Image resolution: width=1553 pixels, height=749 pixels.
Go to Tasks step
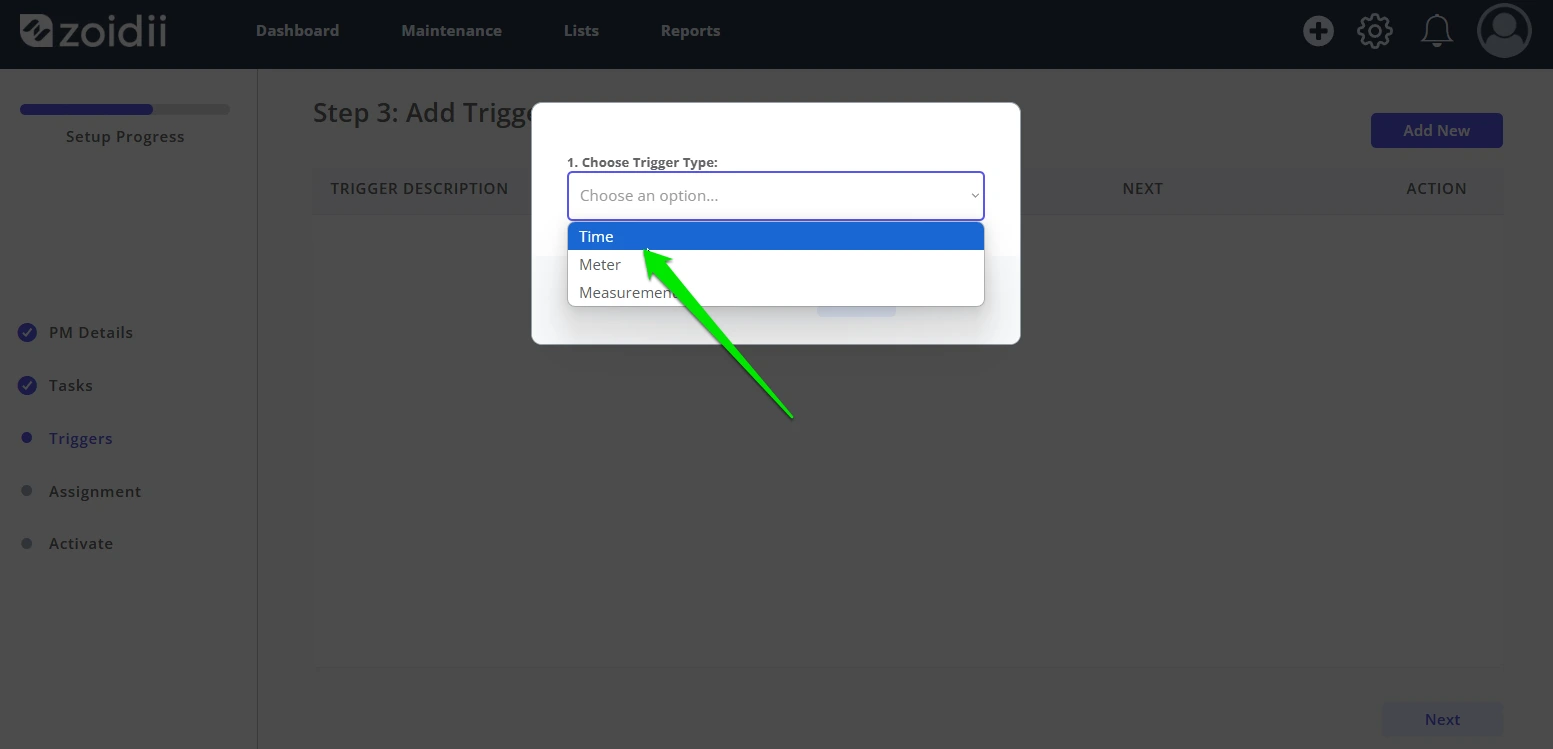point(71,386)
